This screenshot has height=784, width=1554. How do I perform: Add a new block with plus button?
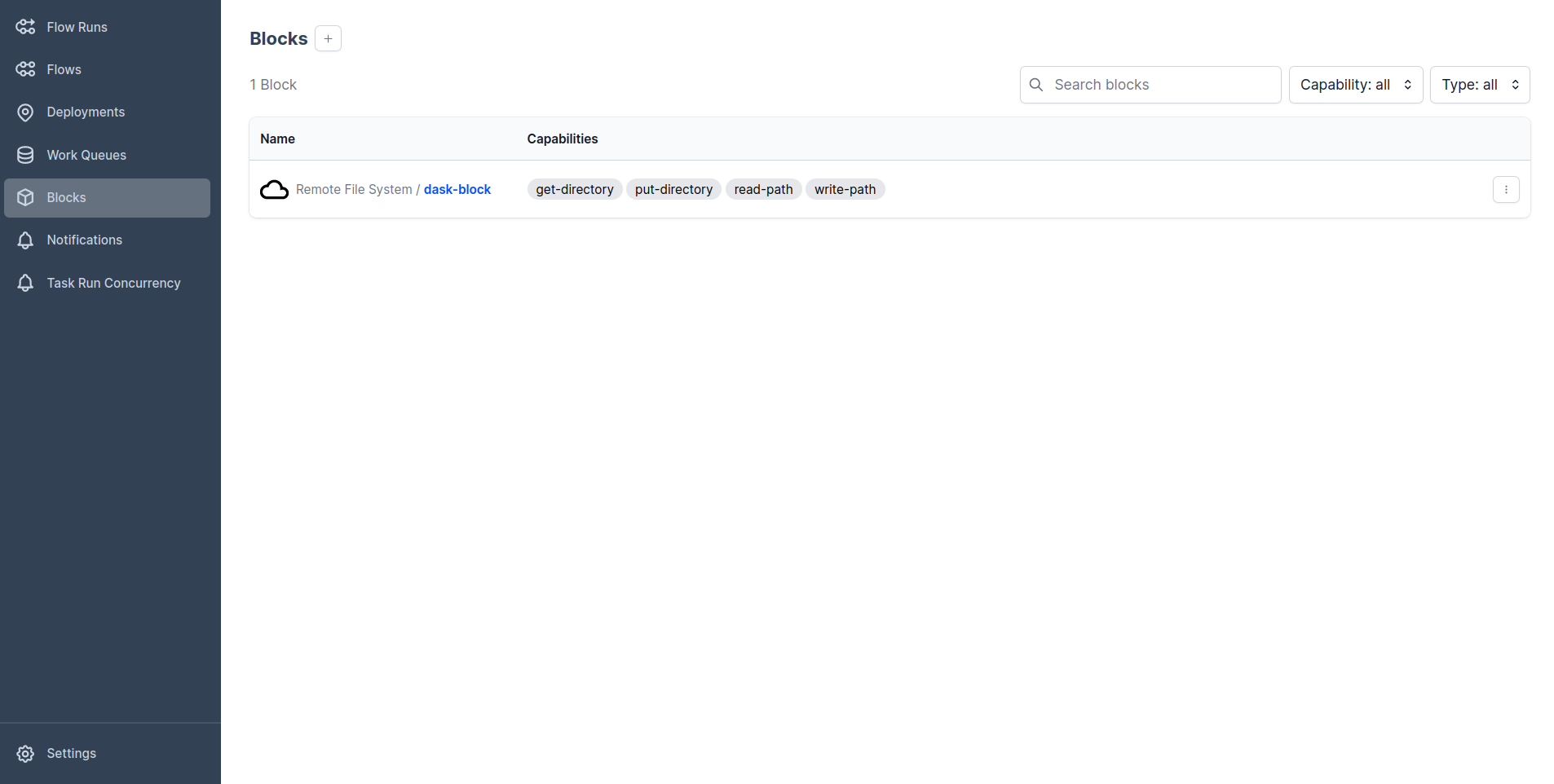[x=328, y=38]
